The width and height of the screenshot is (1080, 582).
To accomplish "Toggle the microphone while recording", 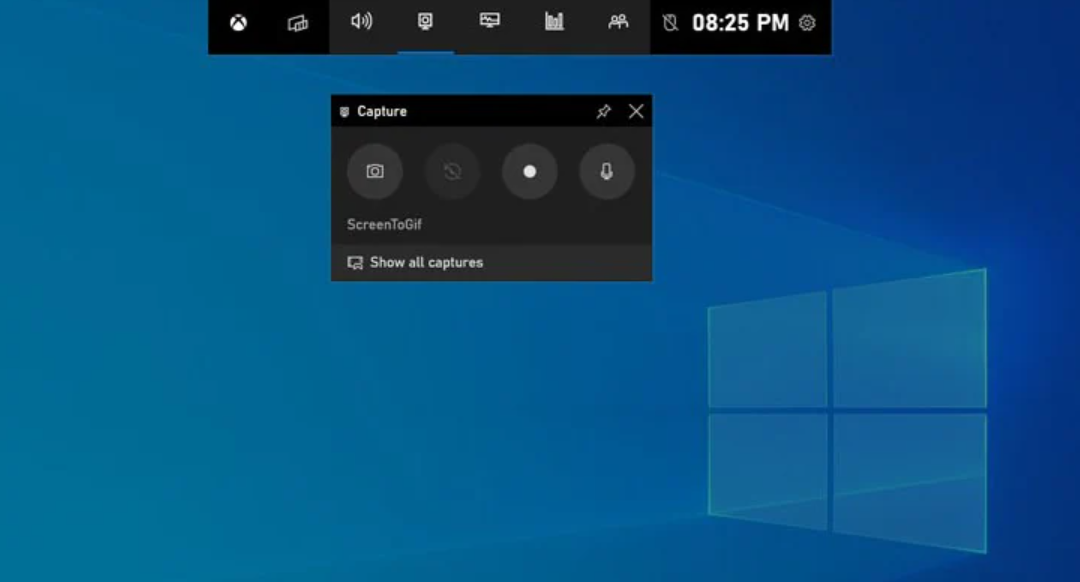I will pyautogui.click(x=607, y=172).
